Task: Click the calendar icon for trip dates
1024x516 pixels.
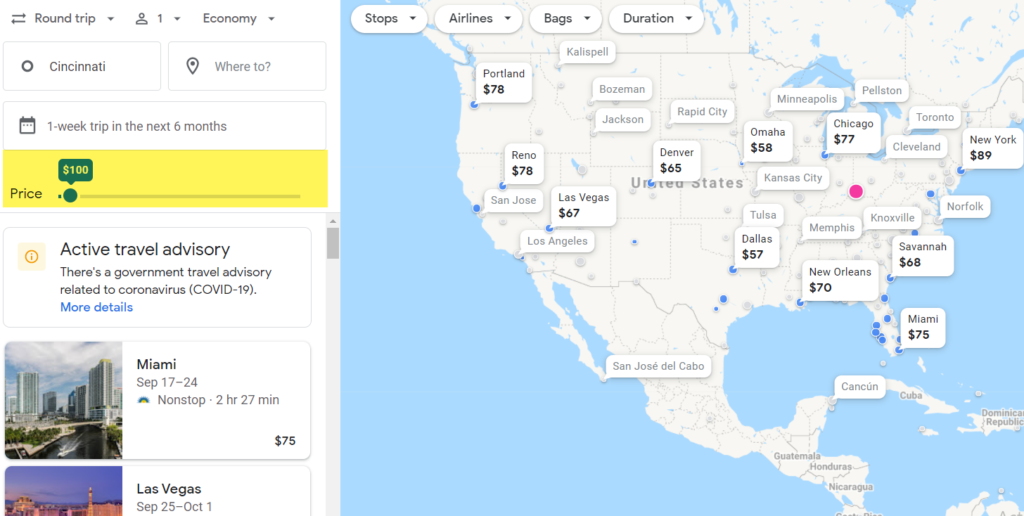Action: (28, 126)
